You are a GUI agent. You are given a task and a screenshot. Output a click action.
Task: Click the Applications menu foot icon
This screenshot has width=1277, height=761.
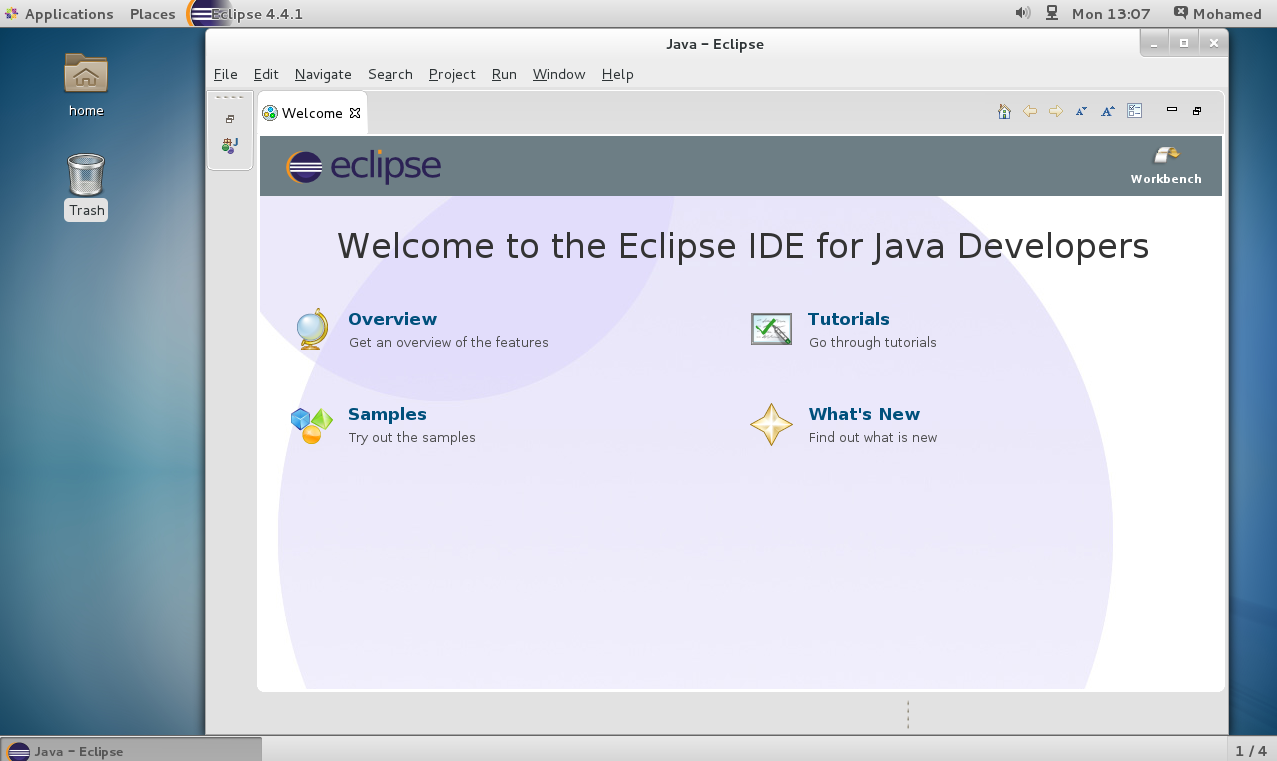(12, 14)
